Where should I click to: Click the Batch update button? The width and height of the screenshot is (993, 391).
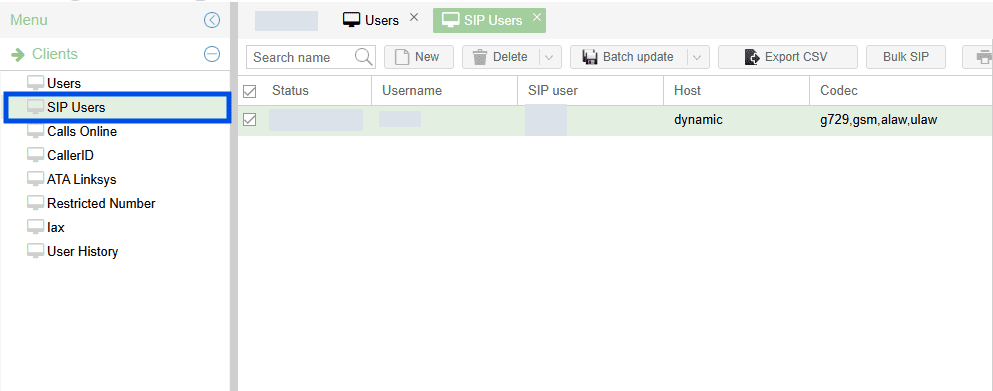click(x=629, y=57)
